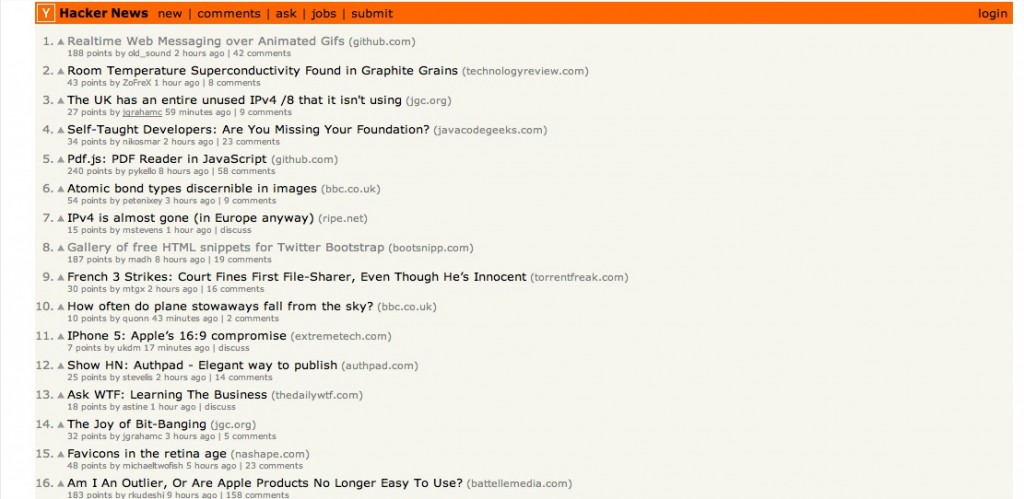
Task: View the 42 comments on Animated Gifs story
Action: pos(262,54)
